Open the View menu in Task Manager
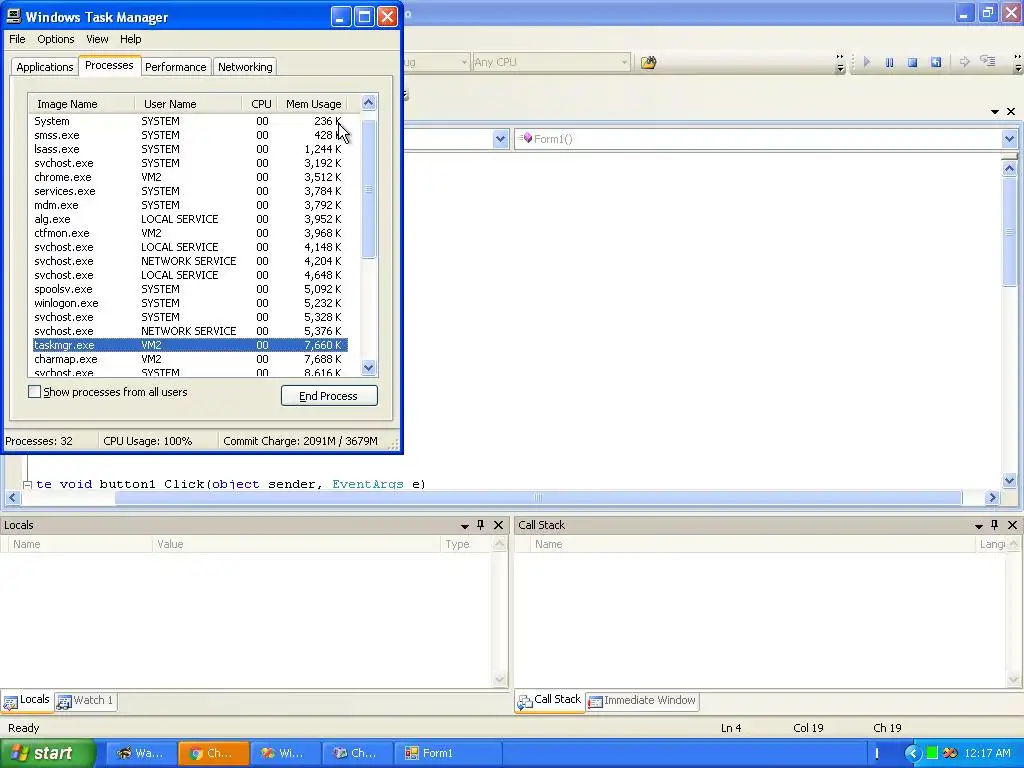The height and width of the screenshot is (768, 1024). coord(97,39)
